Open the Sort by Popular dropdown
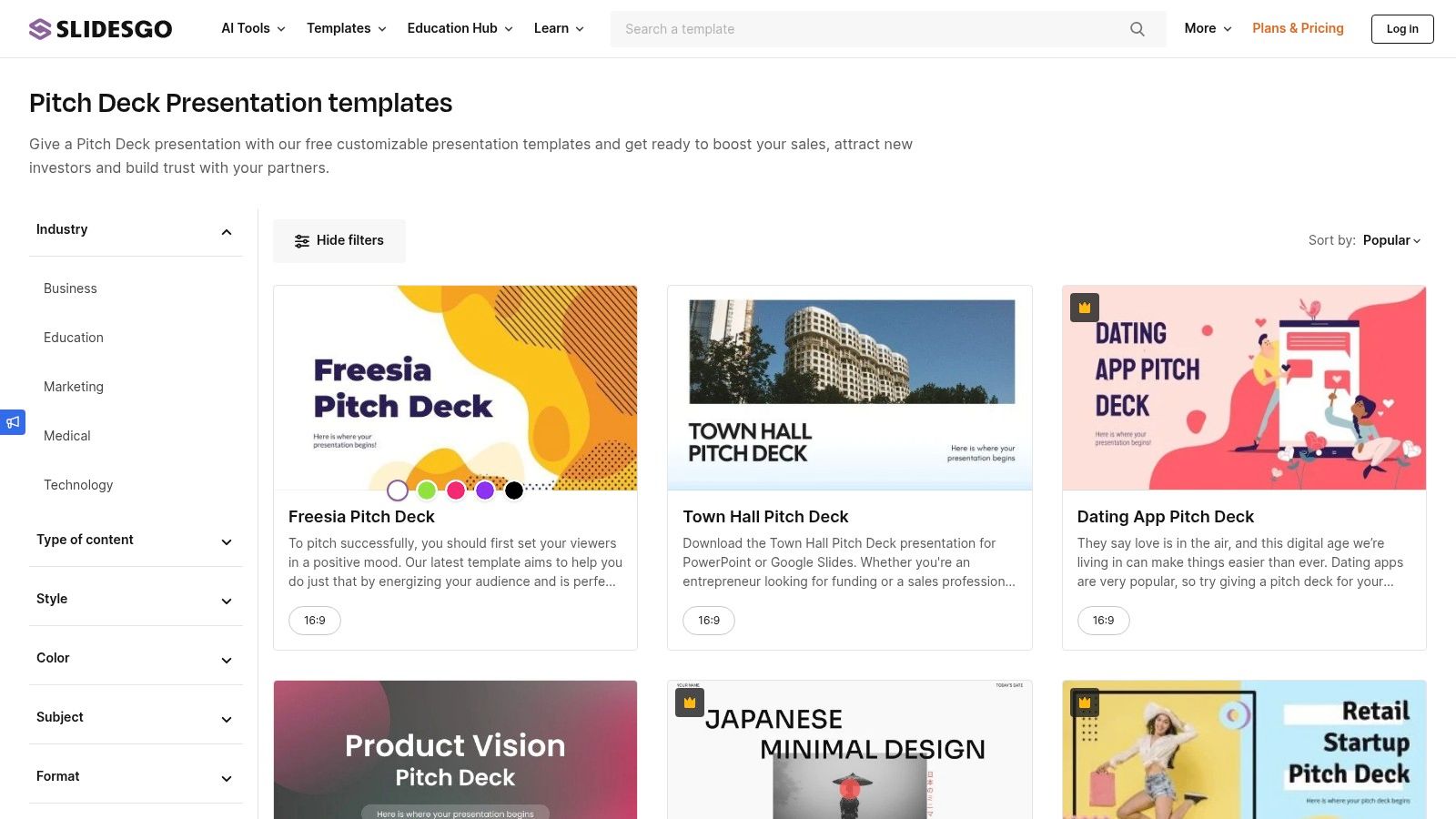Viewport: 1456px width, 819px height. click(x=1391, y=241)
